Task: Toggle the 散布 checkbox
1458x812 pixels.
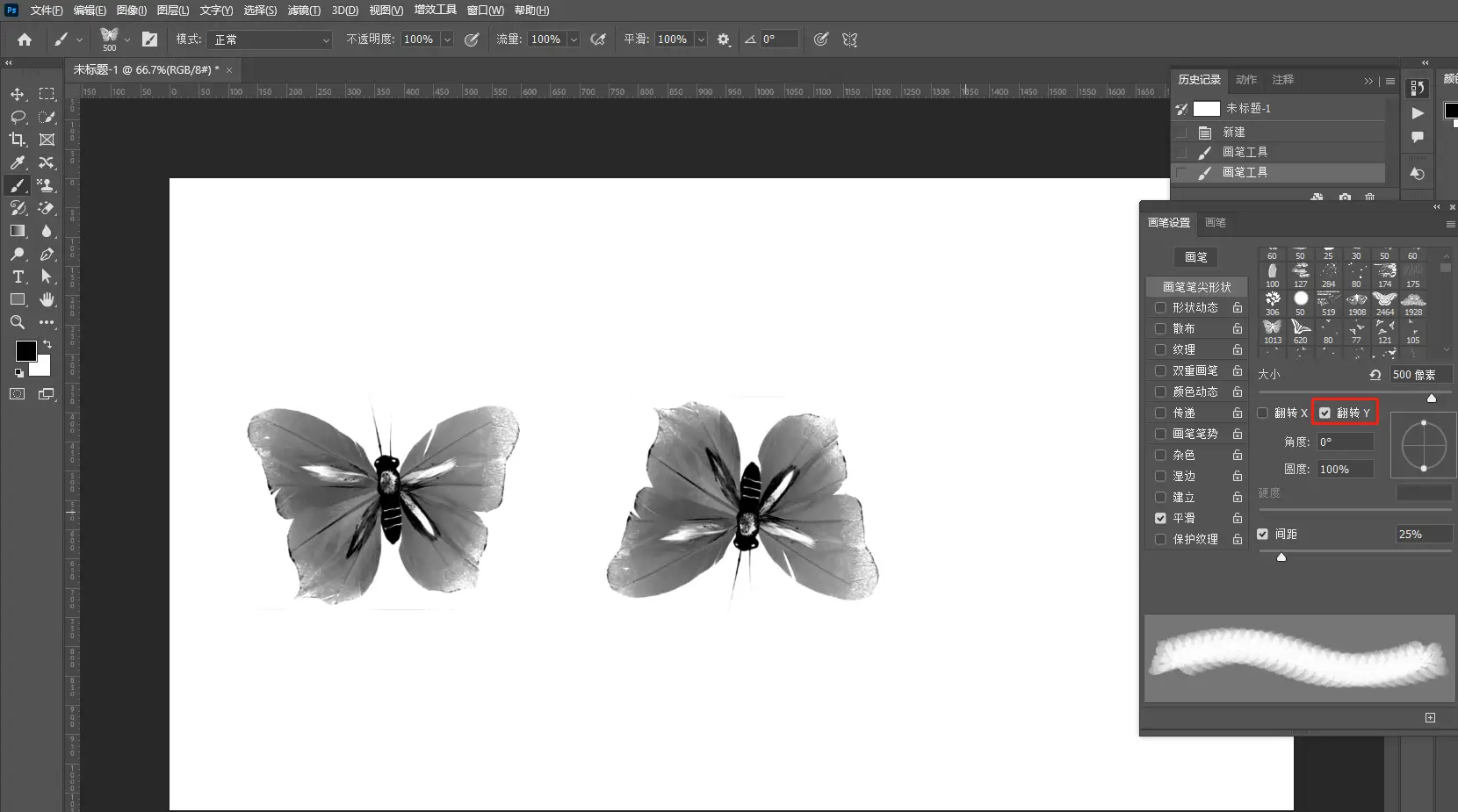Action: [1160, 328]
